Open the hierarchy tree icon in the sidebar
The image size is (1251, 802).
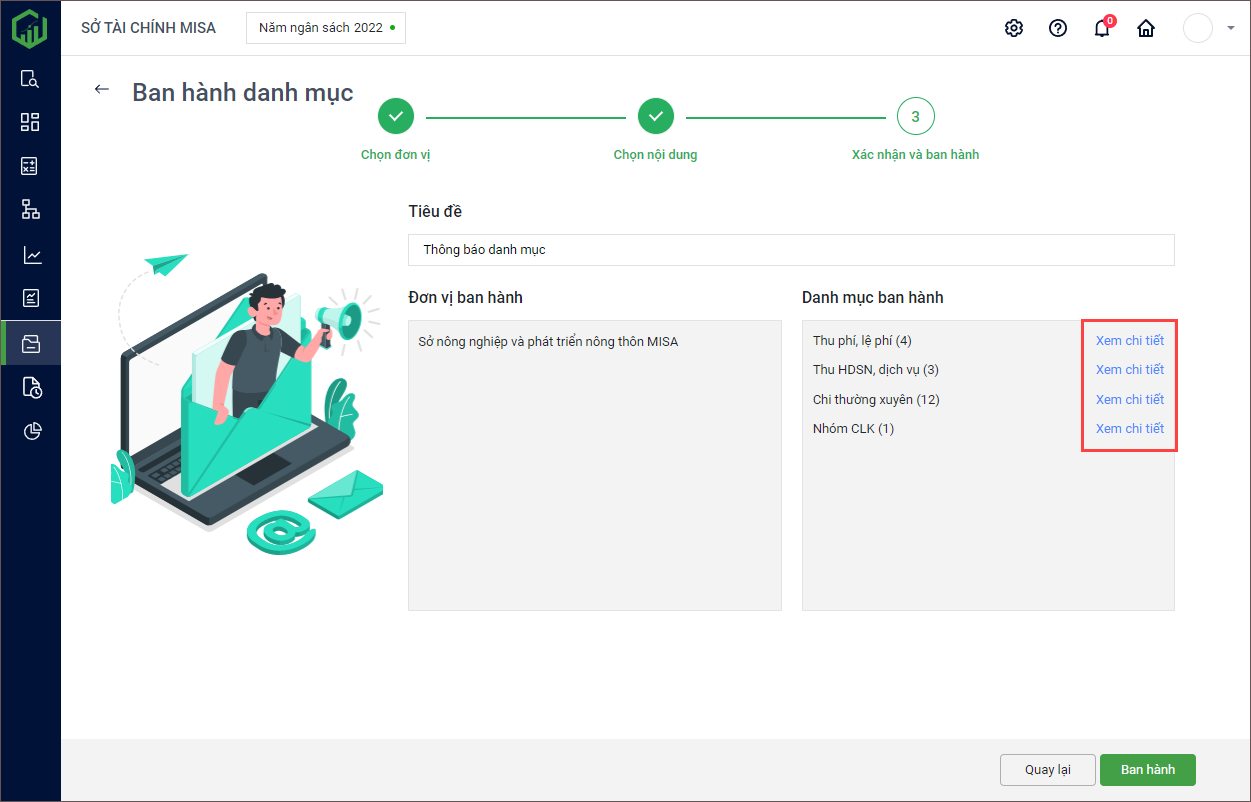click(30, 210)
